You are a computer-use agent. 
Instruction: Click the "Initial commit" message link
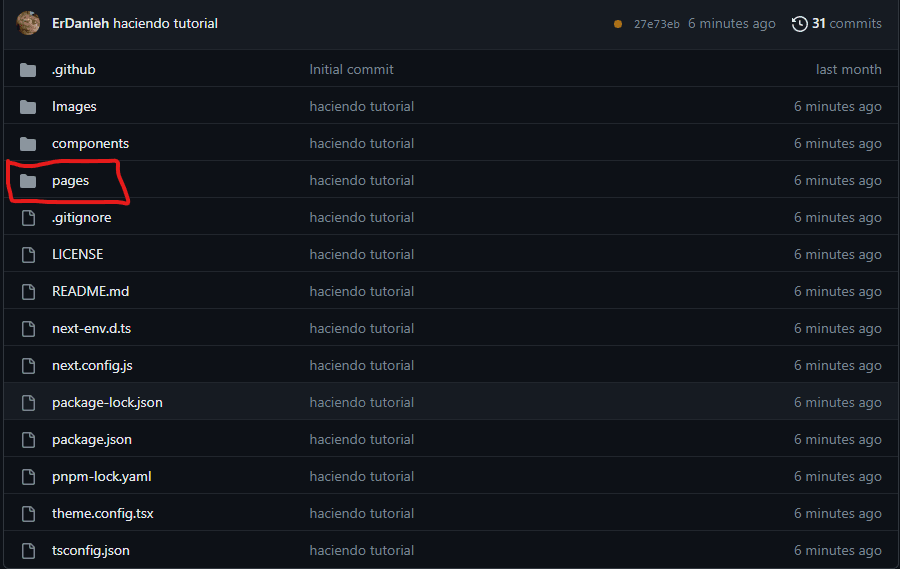click(351, 70)
